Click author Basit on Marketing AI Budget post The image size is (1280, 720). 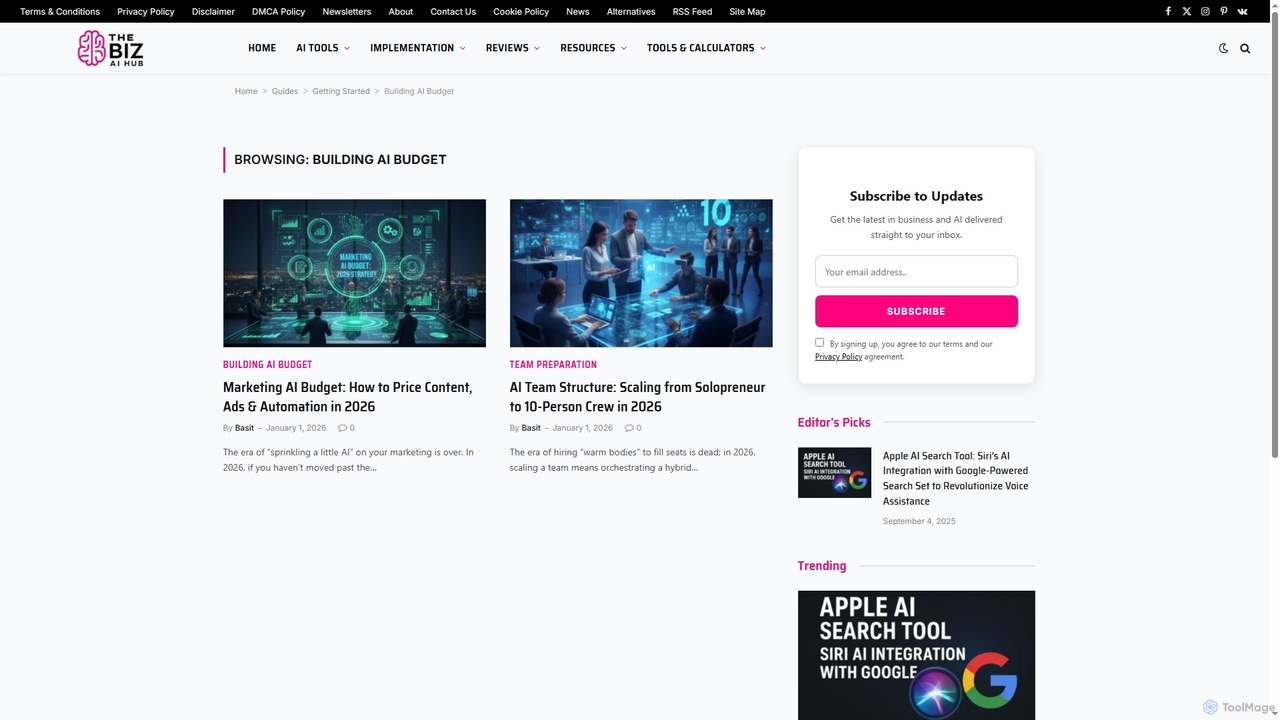pos(244,428)
